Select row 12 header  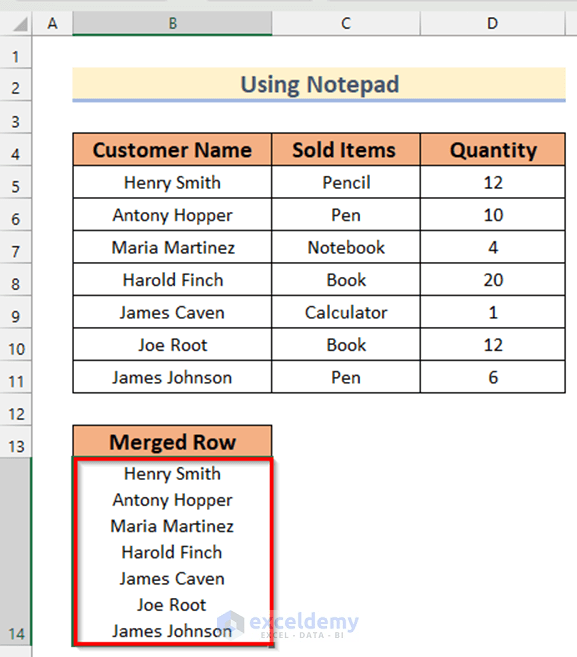pyautogui.click(x=16, y=409)
